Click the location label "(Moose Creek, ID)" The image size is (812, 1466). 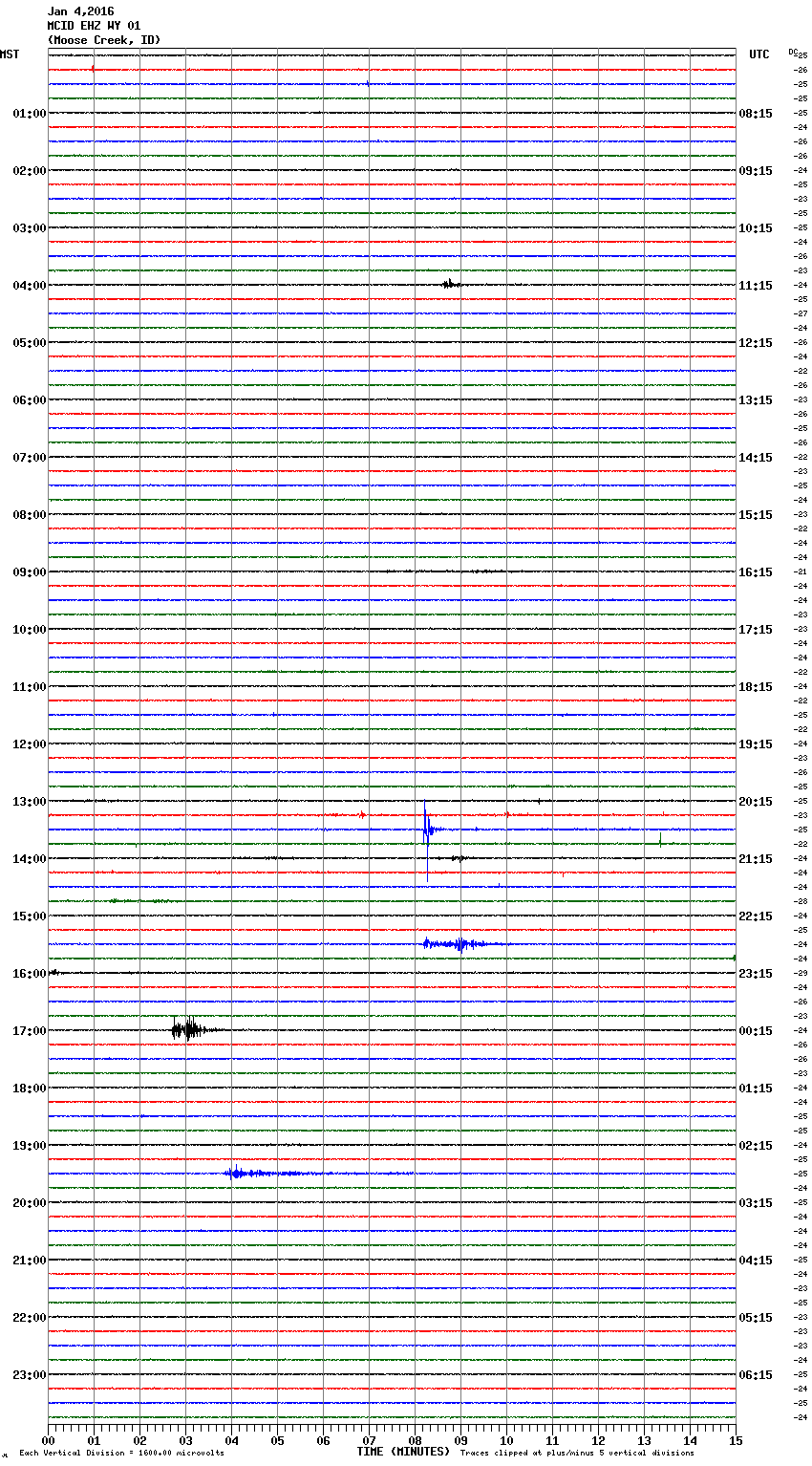click(104, 40)
